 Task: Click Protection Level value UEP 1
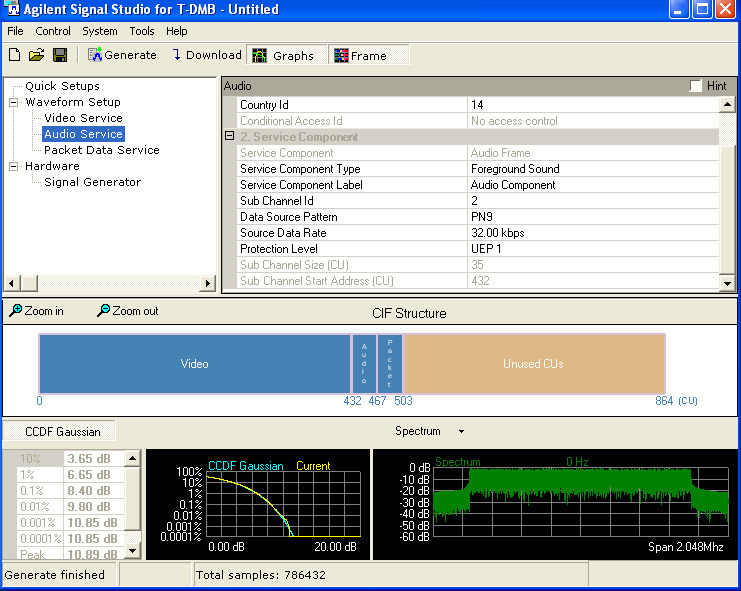click(593, 249)
